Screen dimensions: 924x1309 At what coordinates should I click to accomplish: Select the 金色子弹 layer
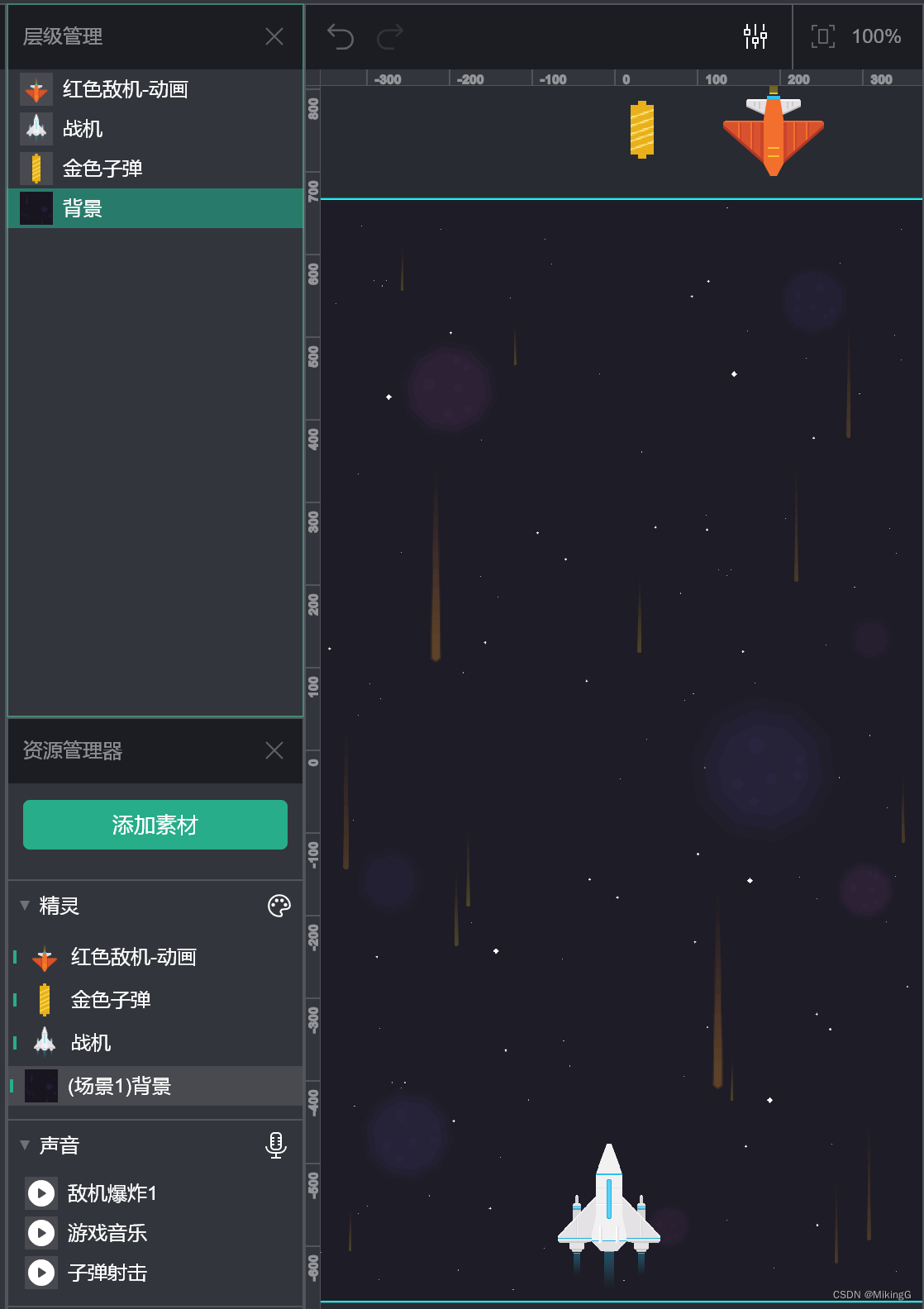pyautogui.click(x=155, y=169)
